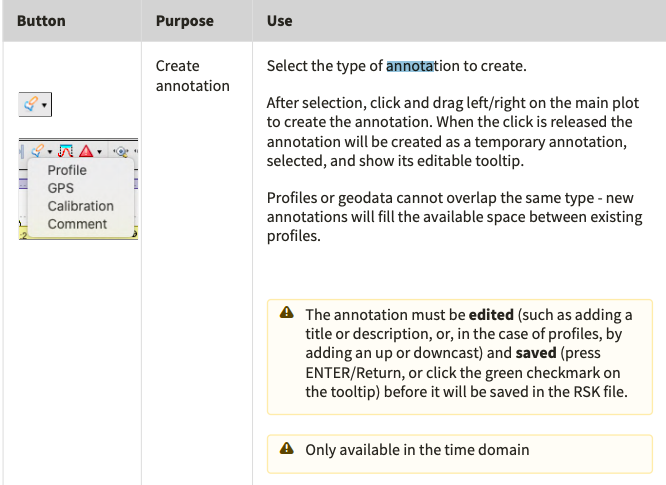The width and height of the screenshot is (666, 485).
Task: Click the standalone Create annotation highlighter icon
Action: click(x=31, y=104)
